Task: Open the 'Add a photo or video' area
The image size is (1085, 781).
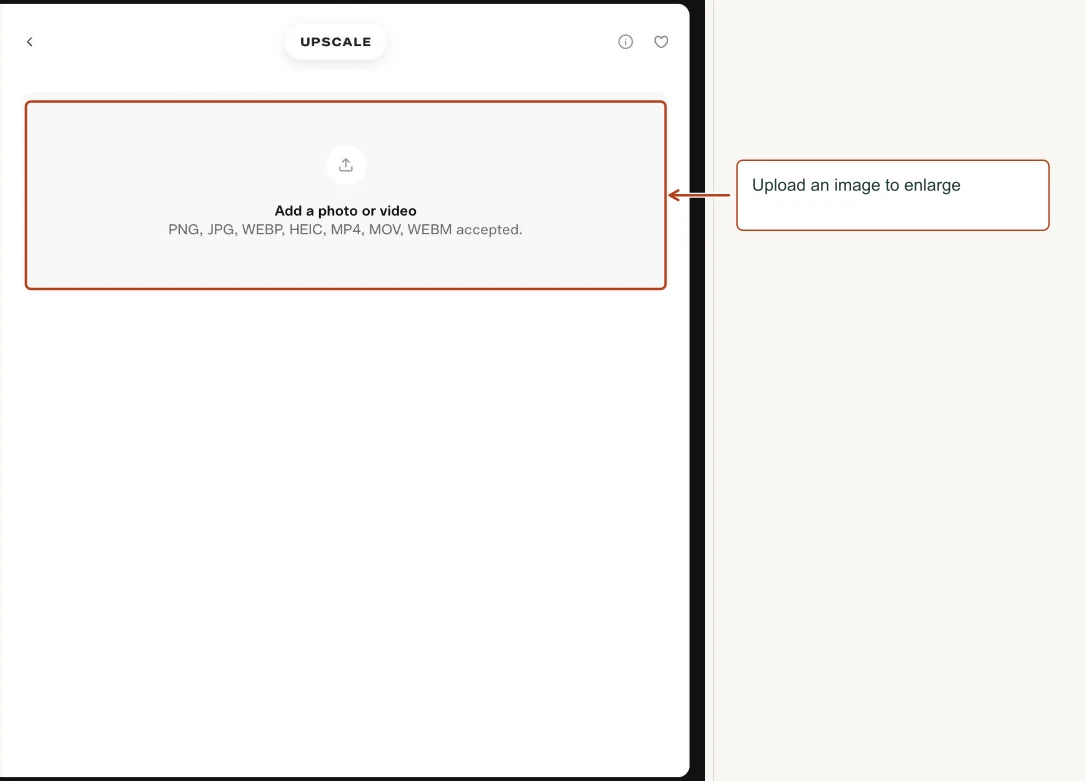Action: [x=346, y=195]
